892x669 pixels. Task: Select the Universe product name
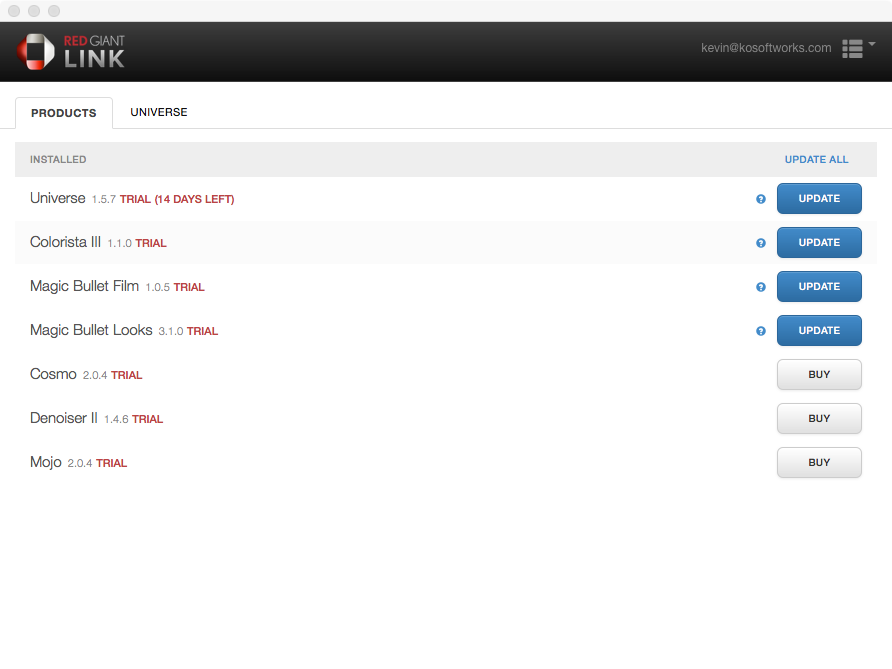click(57, 198)
